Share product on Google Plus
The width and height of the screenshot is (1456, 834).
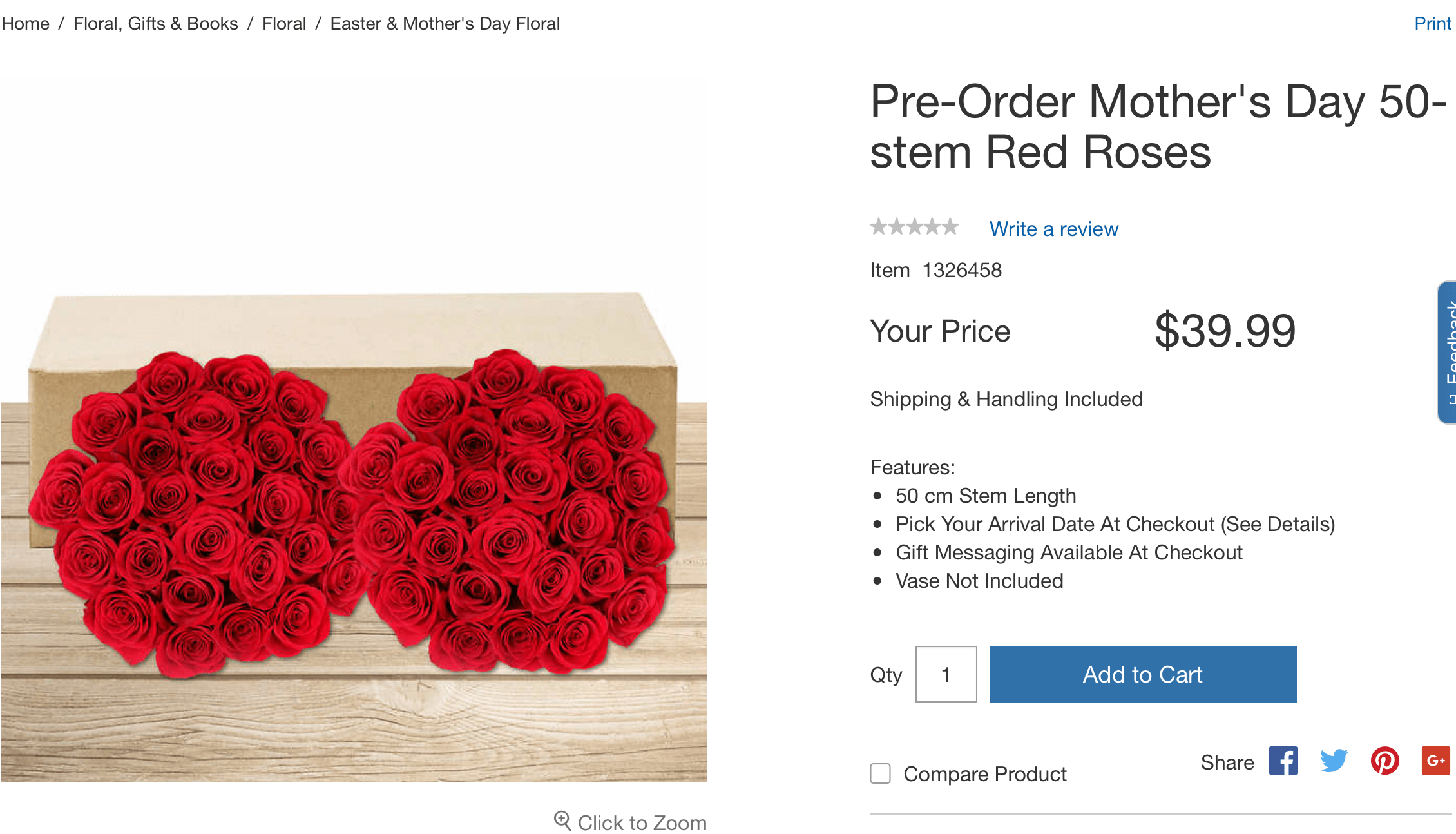pos(1435,761)
